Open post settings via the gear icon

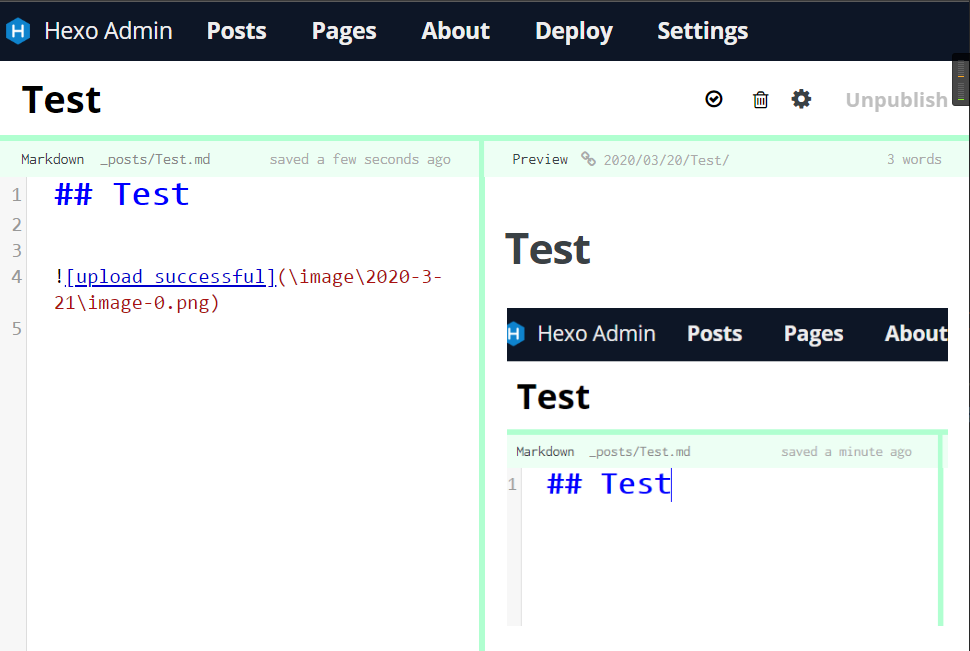click(x=802, y=99)
